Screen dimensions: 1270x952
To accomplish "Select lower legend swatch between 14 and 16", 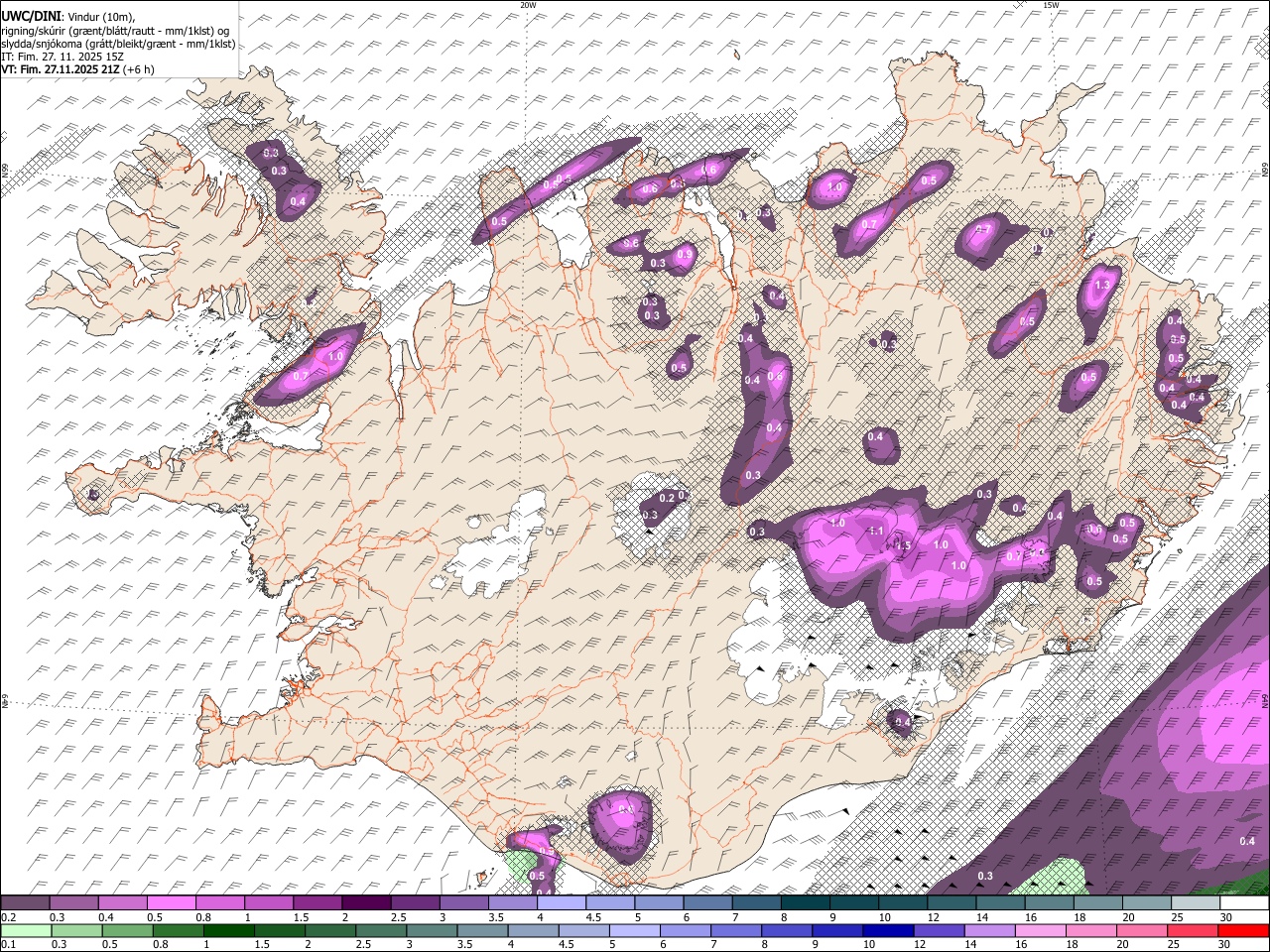I will tap(990, 930).
